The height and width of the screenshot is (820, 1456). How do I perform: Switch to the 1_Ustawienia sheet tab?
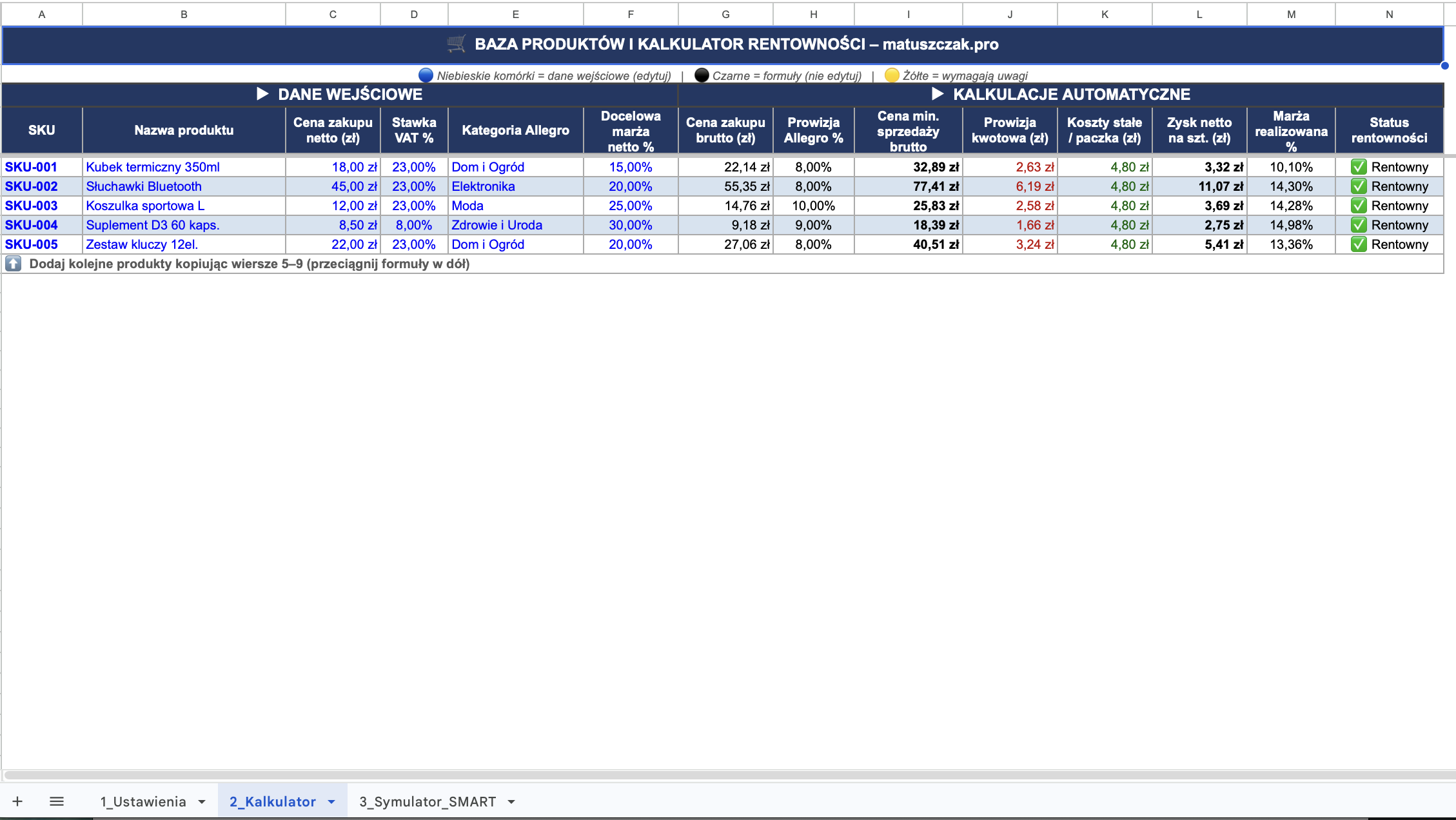tap(143, 801)
